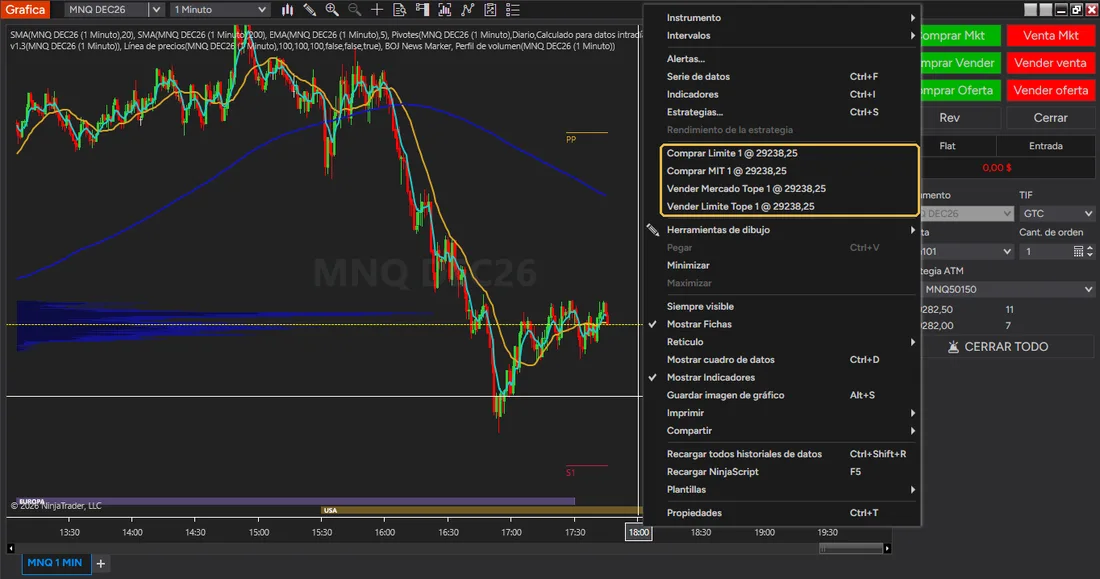The width and height of the screenshot is (1100, 579).
Task: Open the 1 Minuto interval dropdown
Action: coord(220,10)
